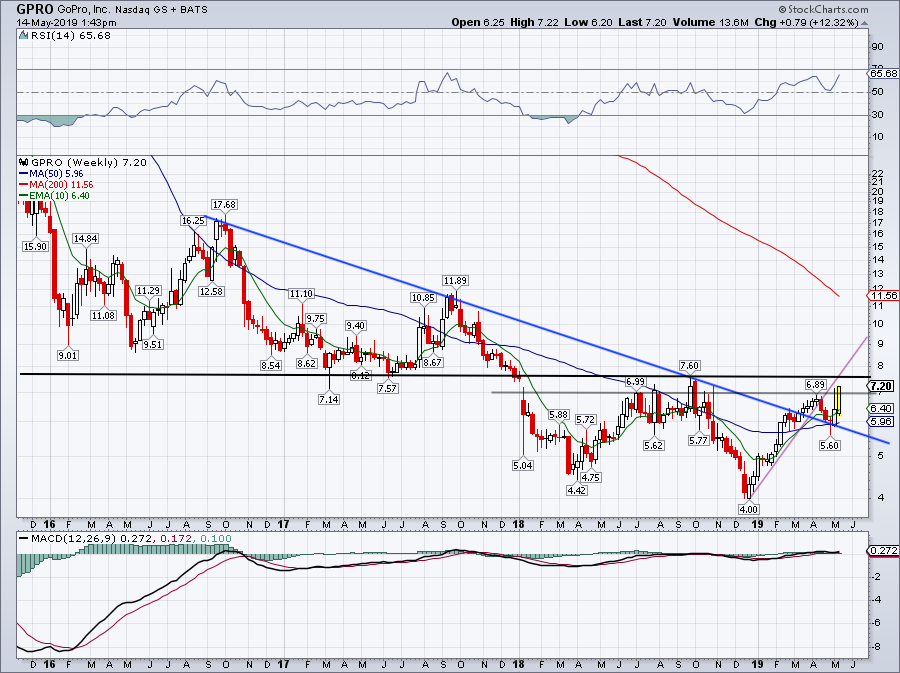Image resolution: width=900 pixels, height=673 pixels.
Task: Click the blue MA(50) legend line marker
Action: point(23,174)
